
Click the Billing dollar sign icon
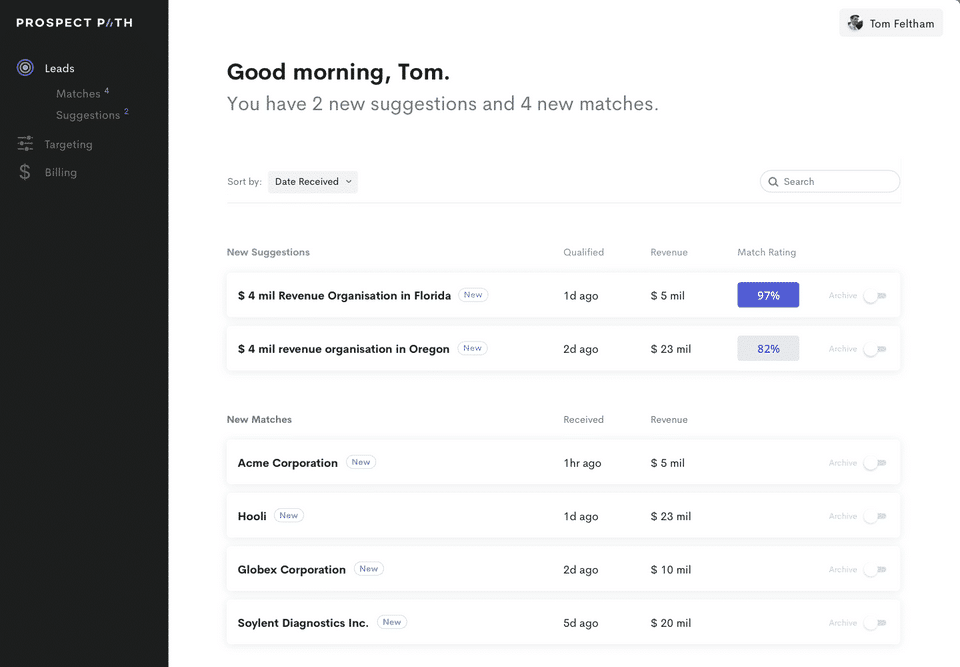click(x=25, y=172)
